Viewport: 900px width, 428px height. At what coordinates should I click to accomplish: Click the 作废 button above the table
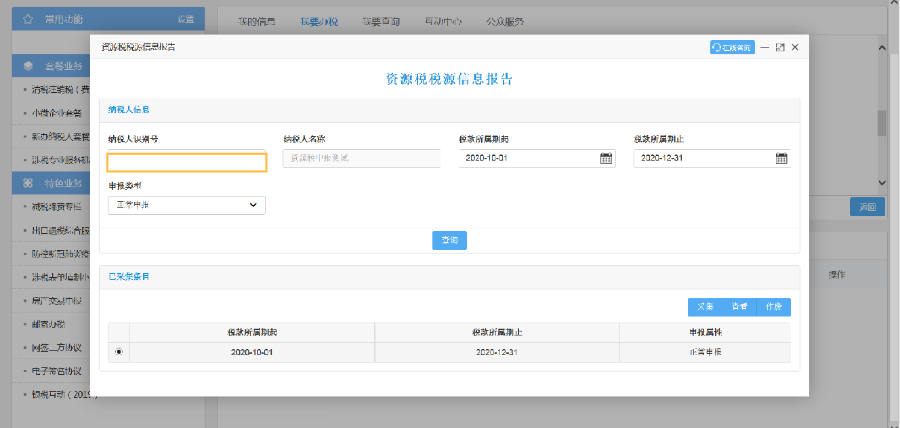[x=773, y=307]
